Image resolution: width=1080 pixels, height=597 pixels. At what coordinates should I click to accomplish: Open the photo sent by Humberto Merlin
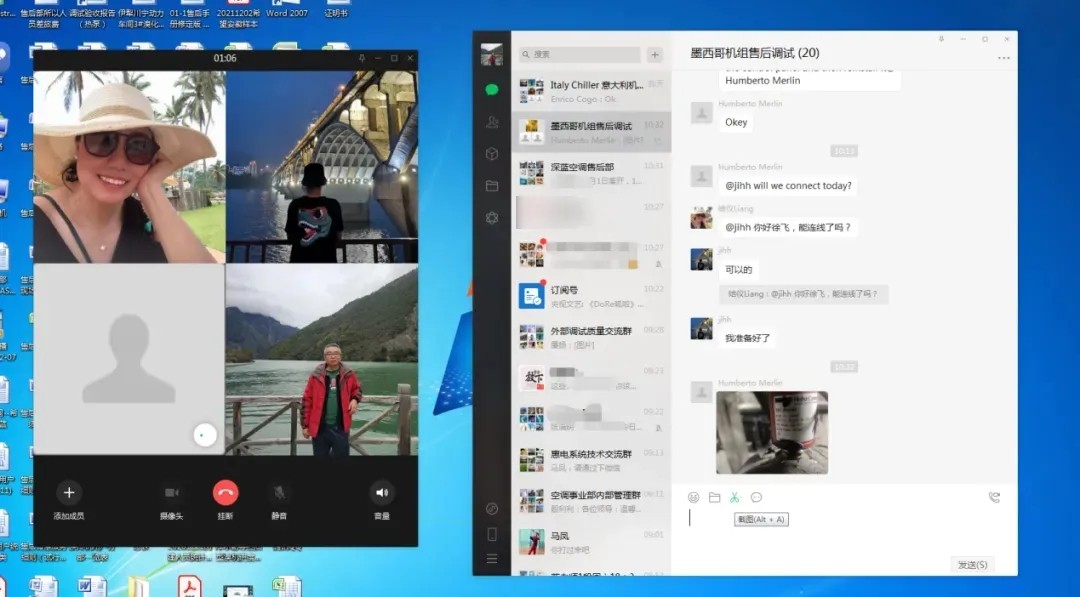tap(771, 432)
